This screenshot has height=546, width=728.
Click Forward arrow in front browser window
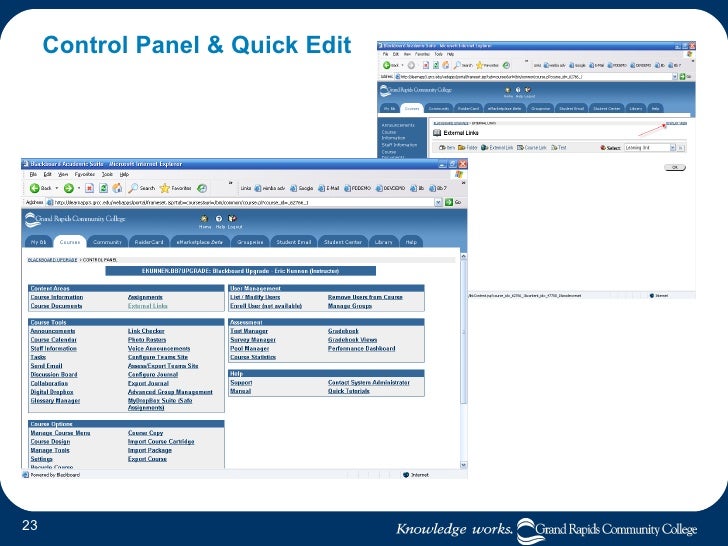[x=69, y=188]
